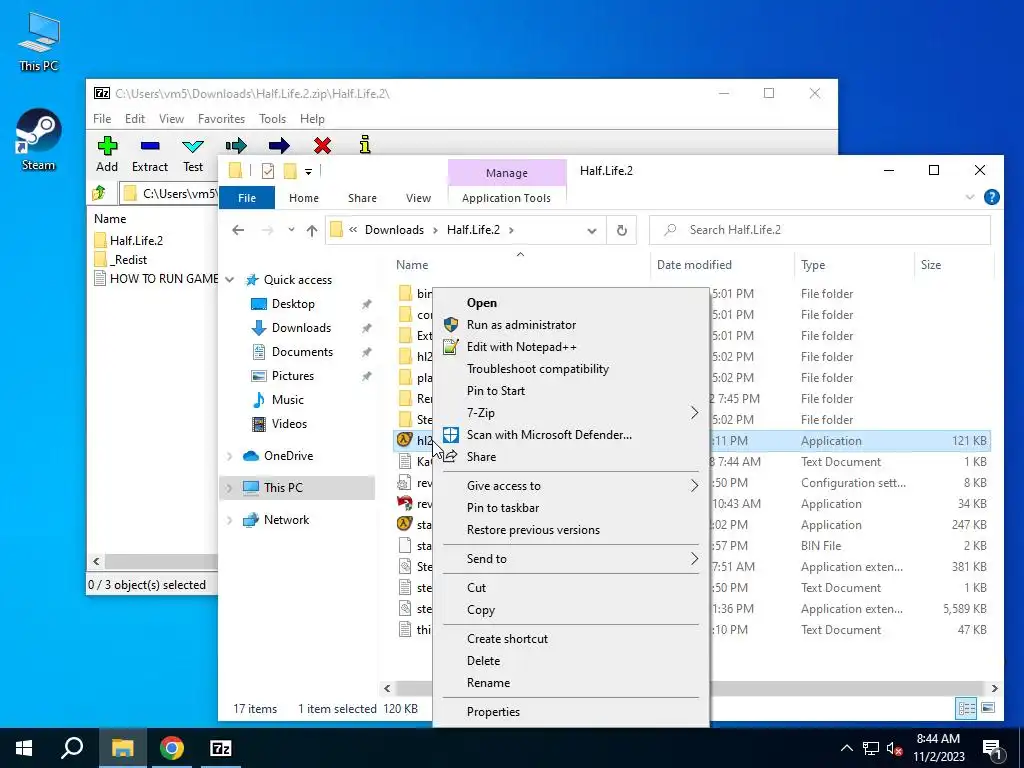The width and height of the screenshot is (1024, 768).
Task: Open the Steam desktop shortcut
Action: point(39,140)
